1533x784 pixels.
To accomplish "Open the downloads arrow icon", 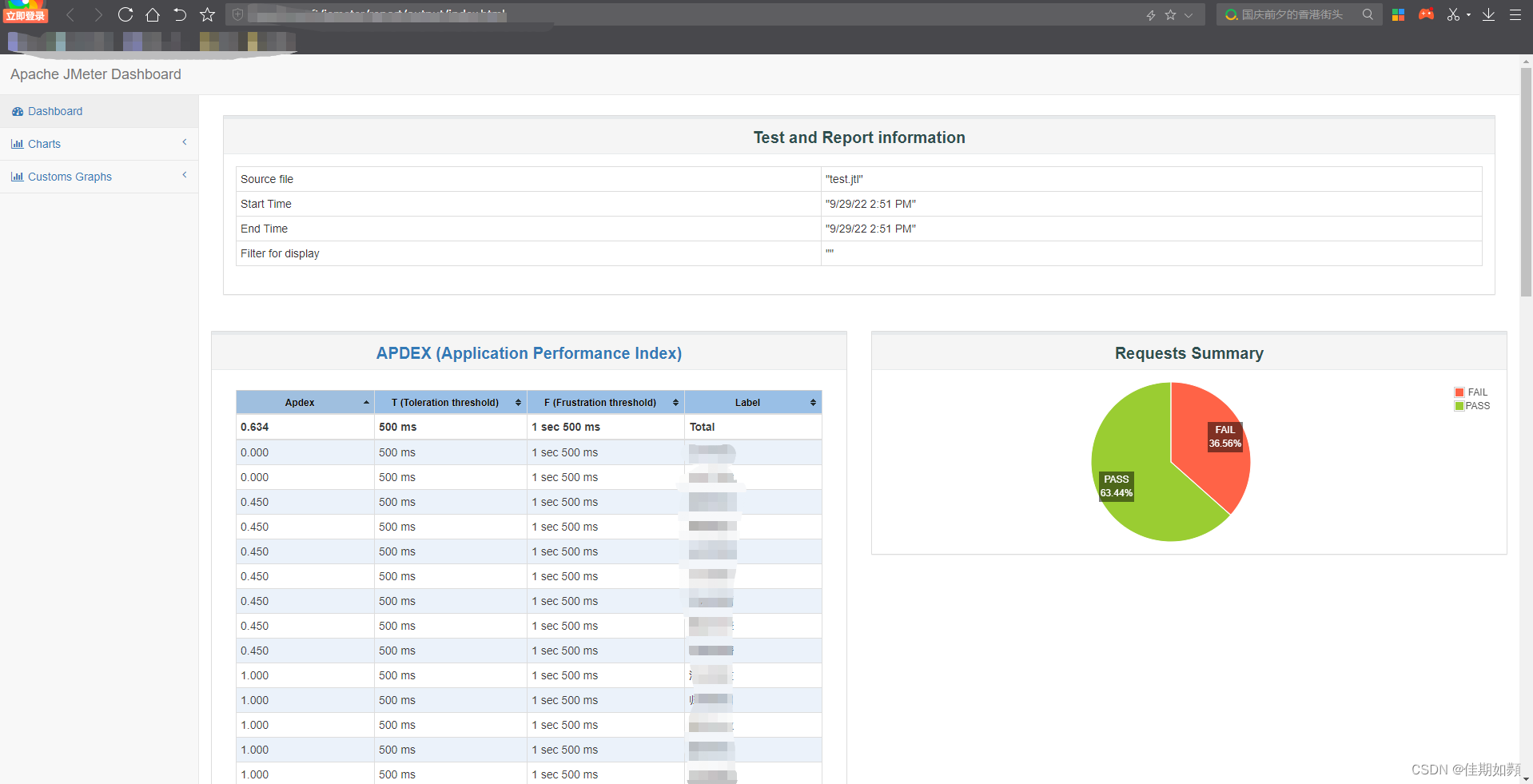I will (1488, 14).
